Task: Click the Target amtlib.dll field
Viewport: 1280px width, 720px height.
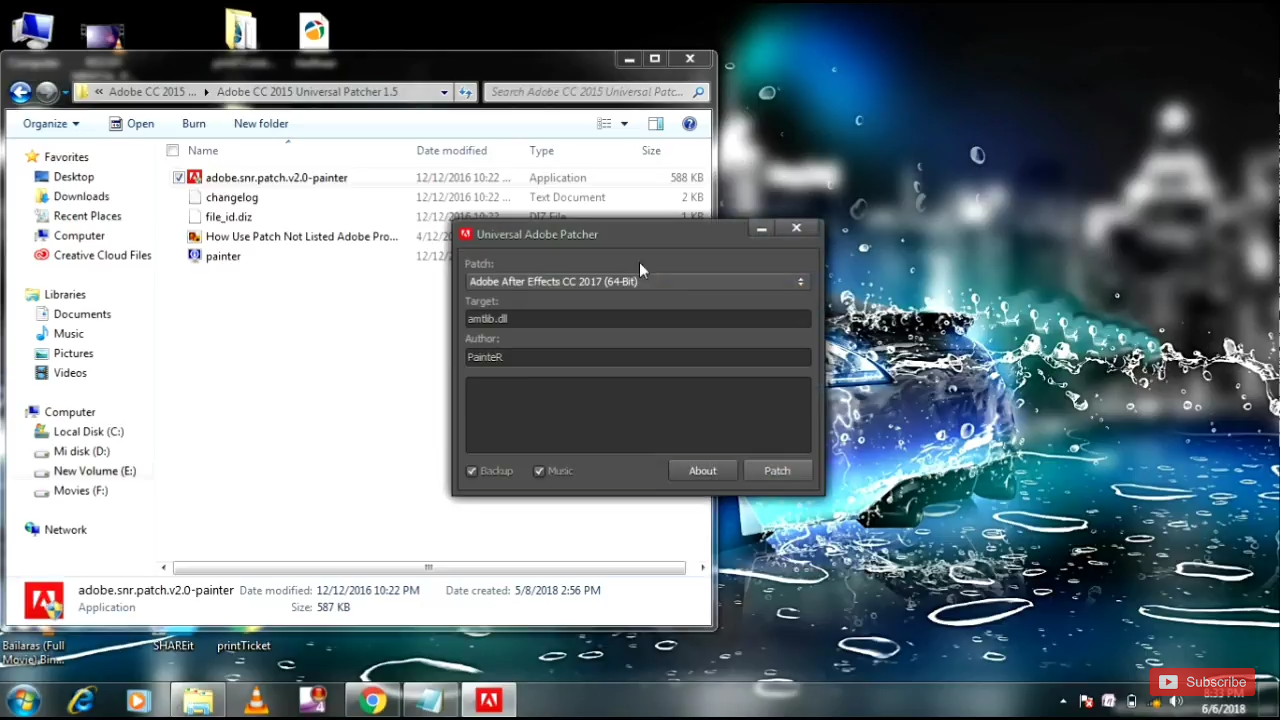Action: click(638, 319)
